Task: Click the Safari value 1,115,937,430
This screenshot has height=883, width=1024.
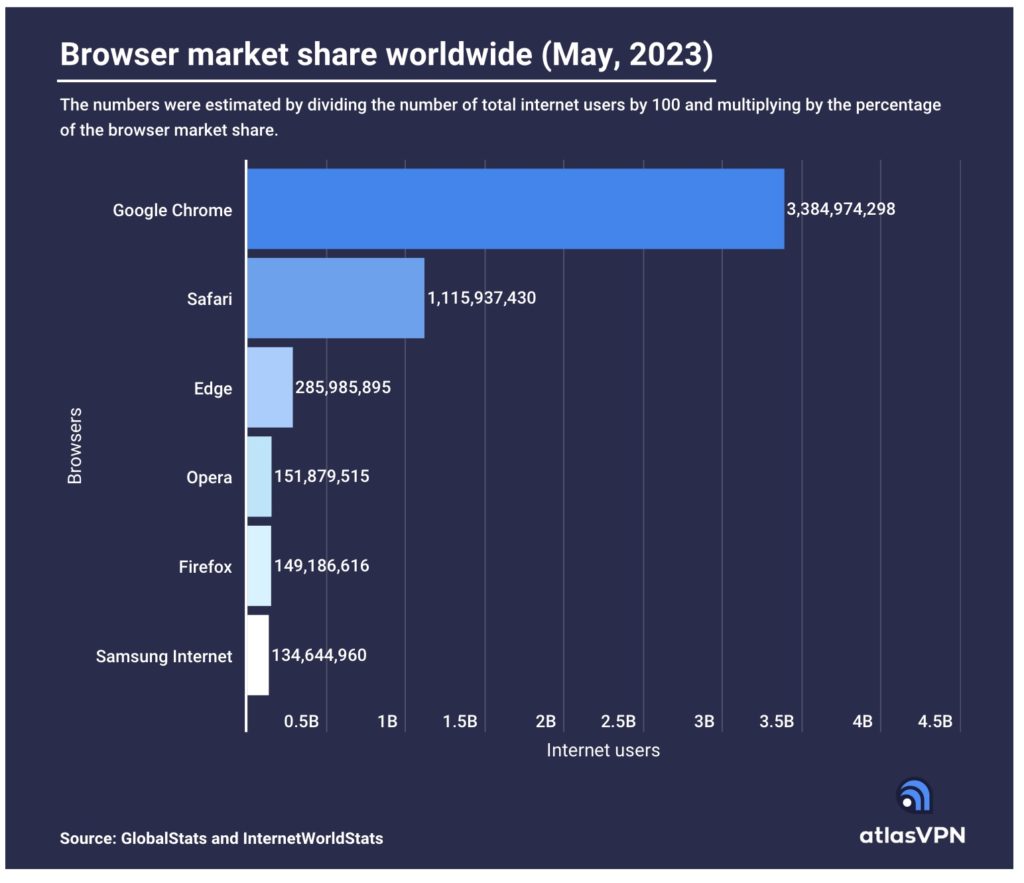Action: (x=482, y=298)
